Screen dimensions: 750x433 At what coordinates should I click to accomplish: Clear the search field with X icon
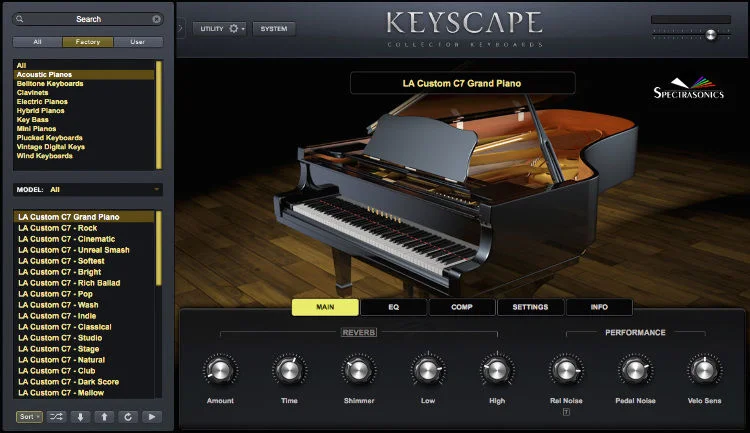pos(157,19)
